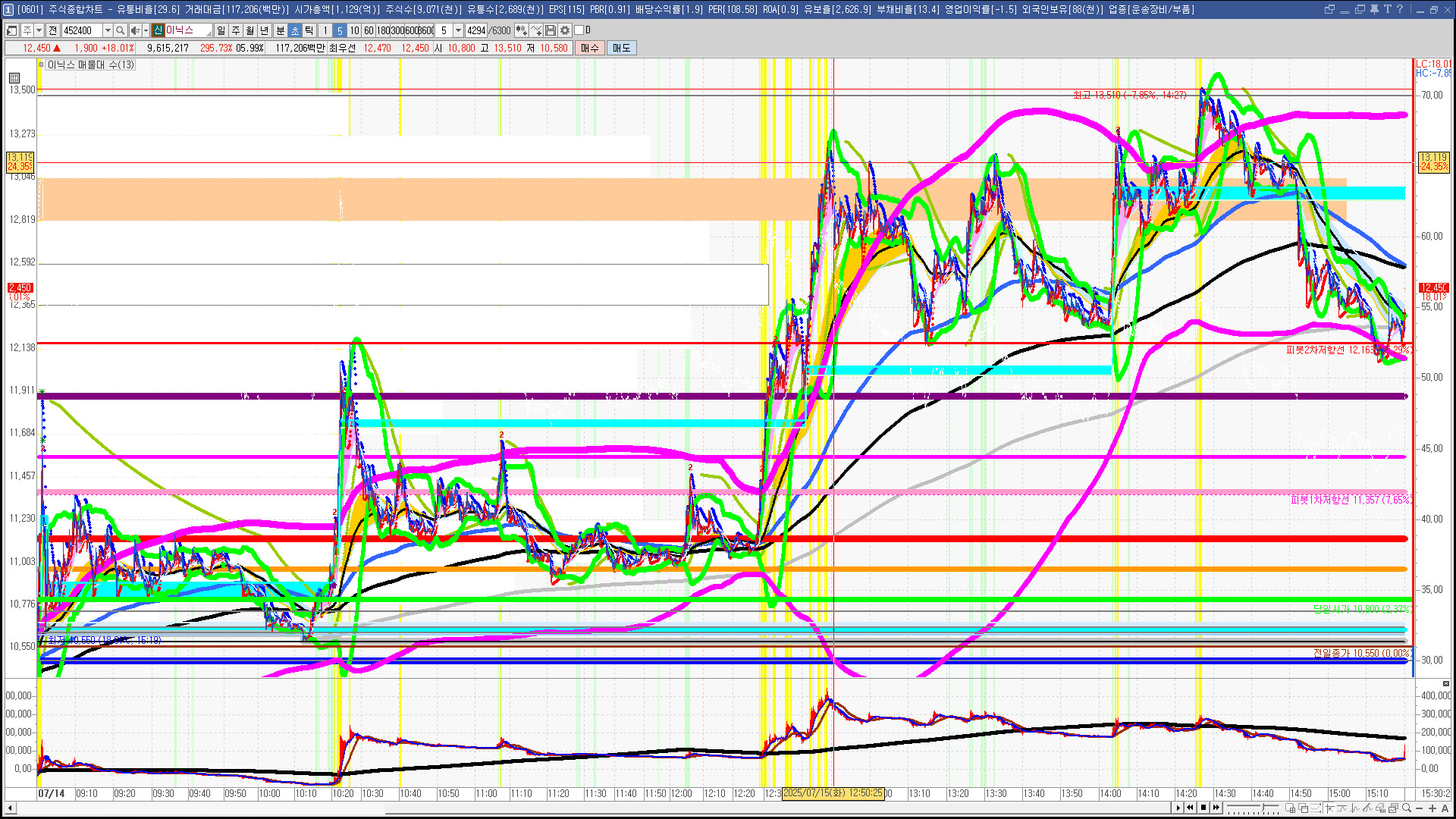The image size is (1456, 819).
Task: Select the 초 (seconds) period toggle
Action: click(295, 30)
